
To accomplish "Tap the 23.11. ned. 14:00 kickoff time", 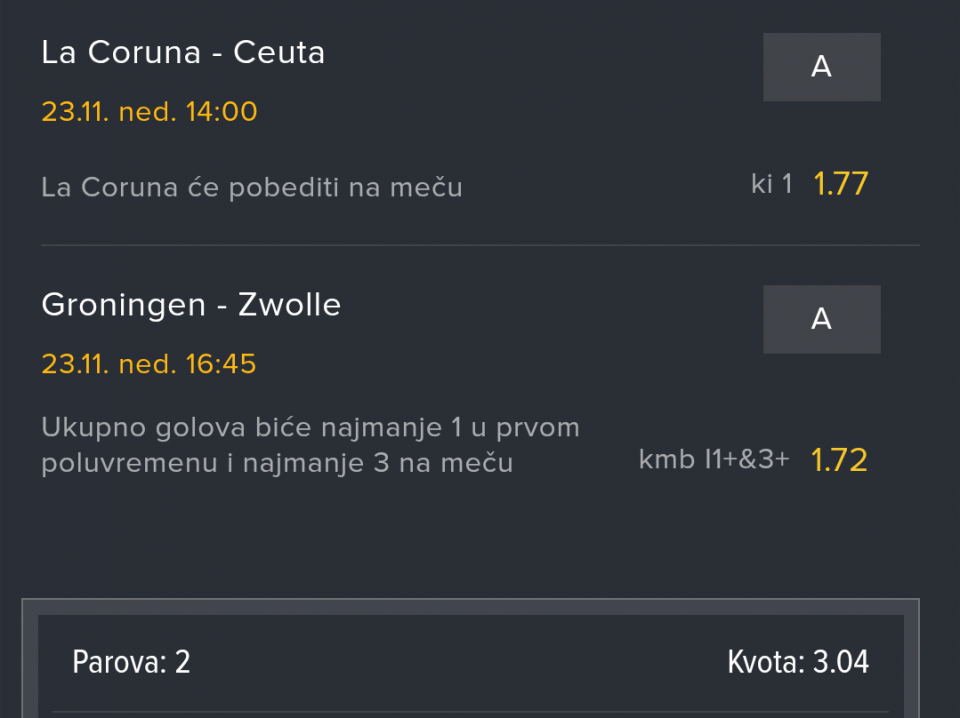I will 149,111.
